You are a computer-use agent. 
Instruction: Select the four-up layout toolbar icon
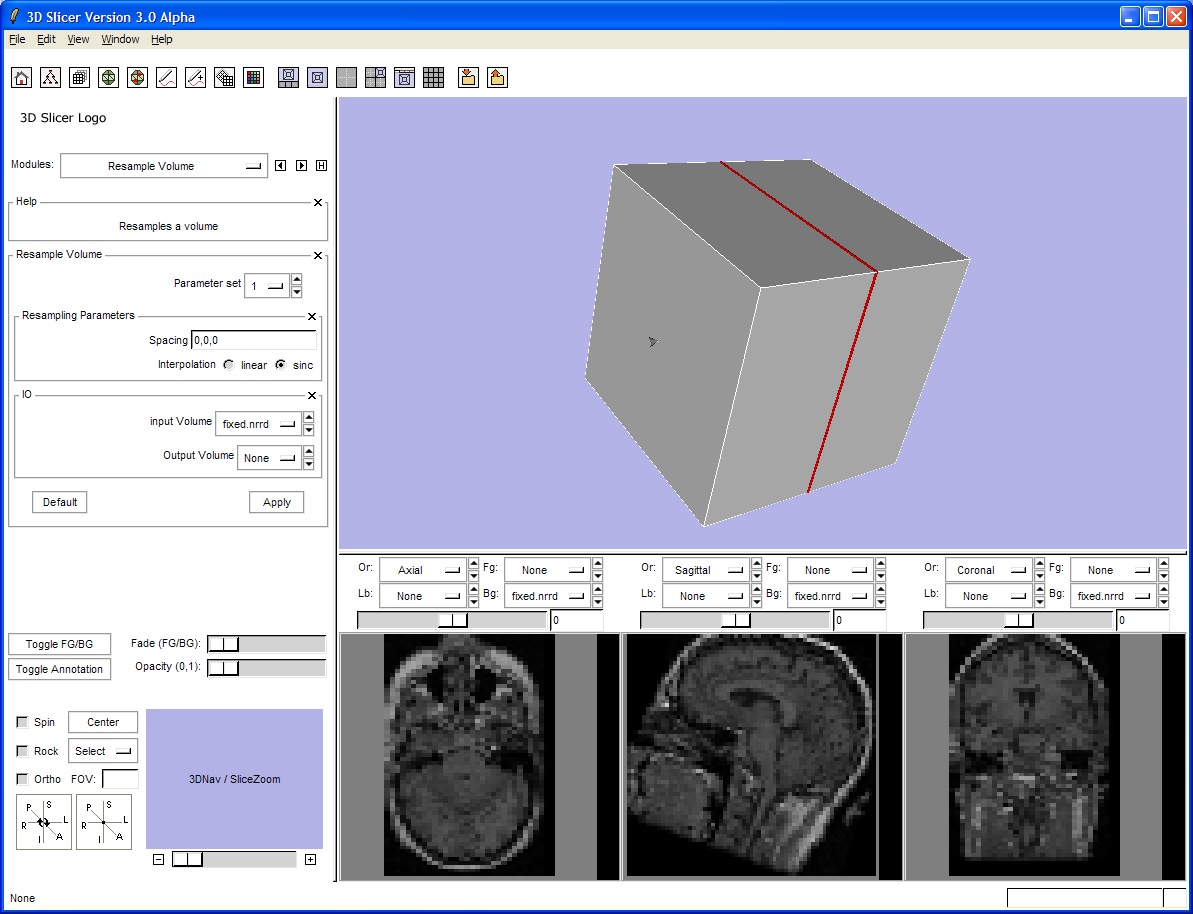[375, 78]
